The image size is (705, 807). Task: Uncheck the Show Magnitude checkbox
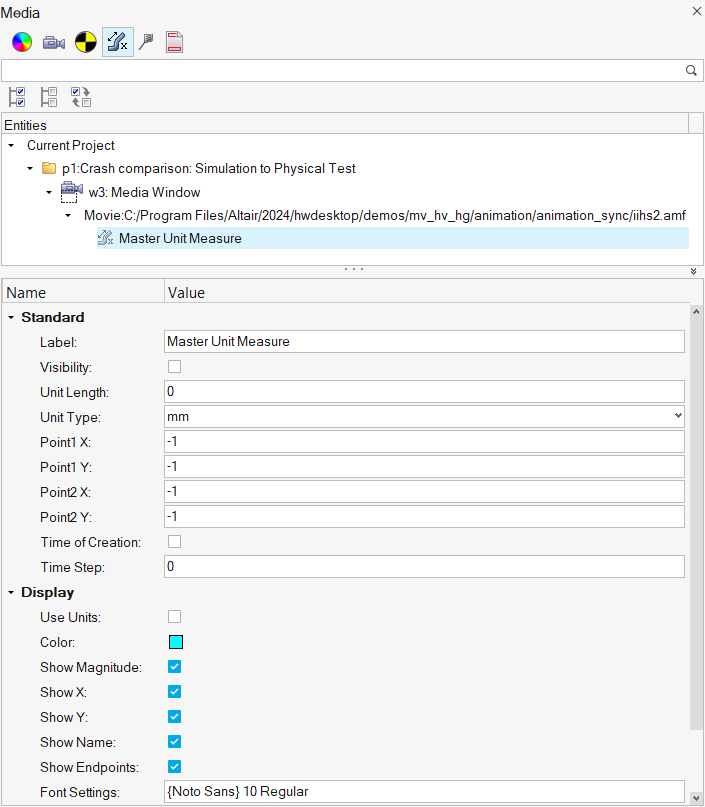(x=174, y=667)
